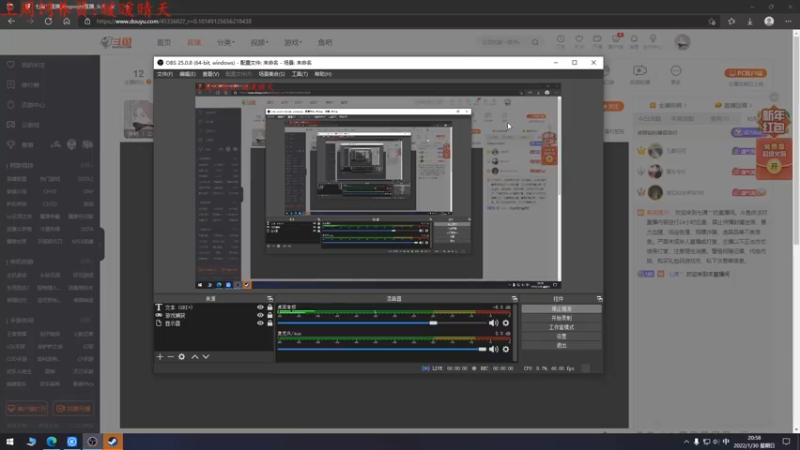Click the browser address bar URL

173,21
